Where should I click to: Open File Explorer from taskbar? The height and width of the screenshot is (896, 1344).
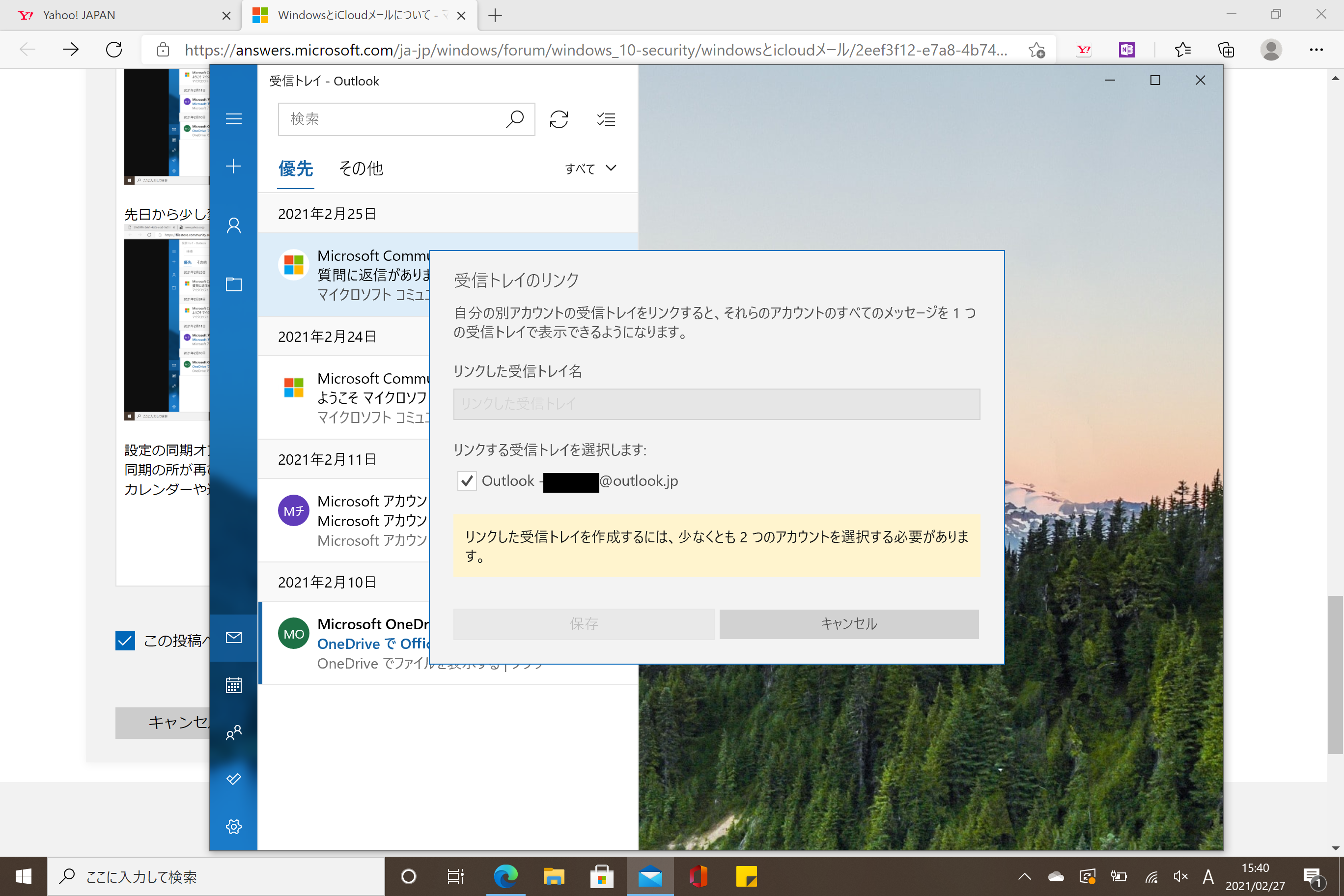coord(553,876)
